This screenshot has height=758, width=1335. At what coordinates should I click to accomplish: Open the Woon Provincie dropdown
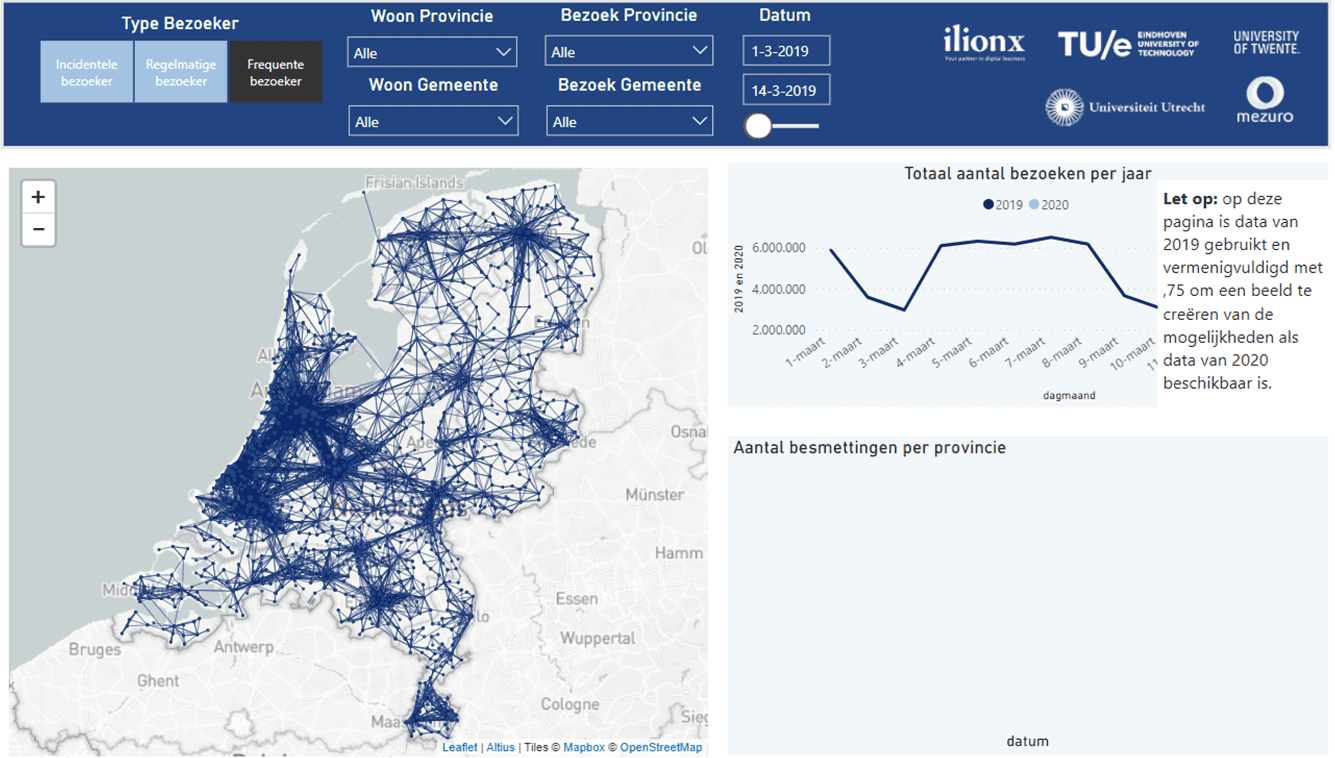[432, 52]
